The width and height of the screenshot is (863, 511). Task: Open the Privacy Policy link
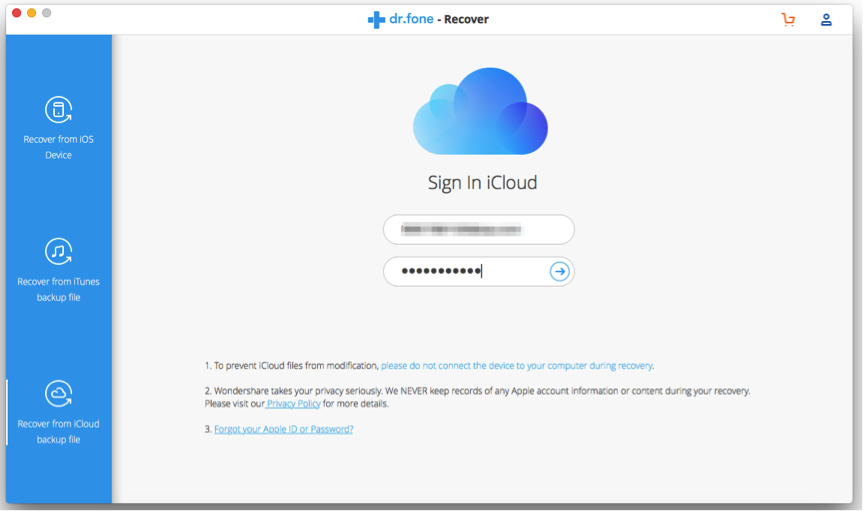click(x=293, y=404)
